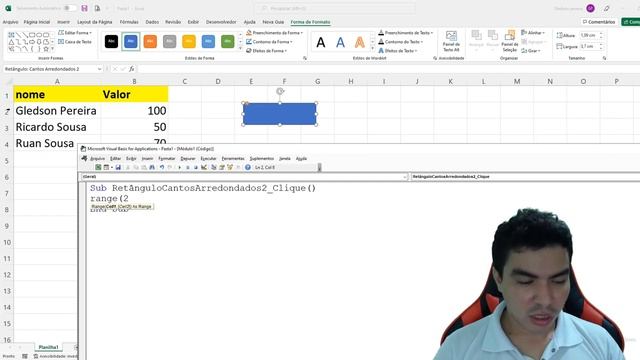Screen dimensions: 640x360
Task: Select column C header
Action: 184,81
